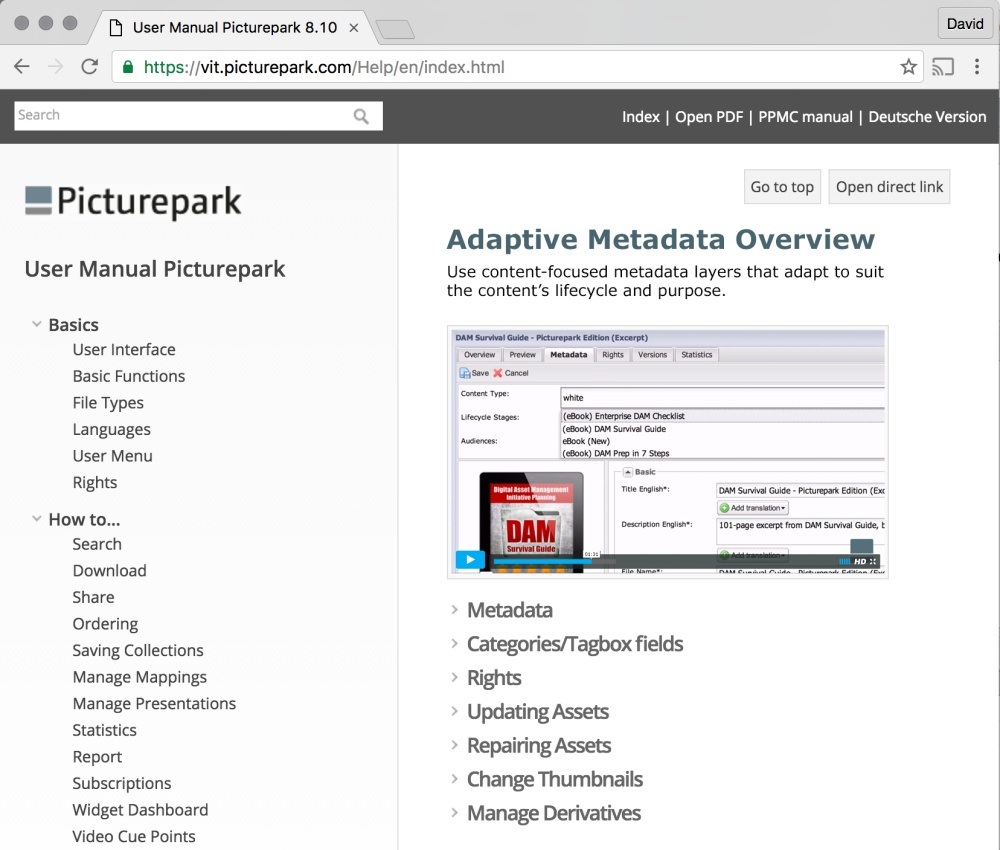Click the Cast icon in the toolbar

tap(943, 66)
